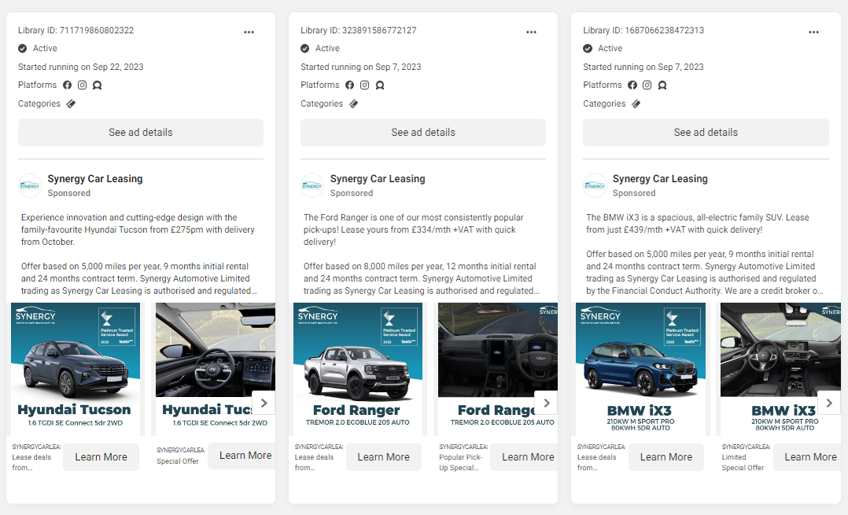The height and width of the screenshot is (515, 848).
Task: Click 'Sponsored' label under BMW ad advertiser
Action: (634, 193)
